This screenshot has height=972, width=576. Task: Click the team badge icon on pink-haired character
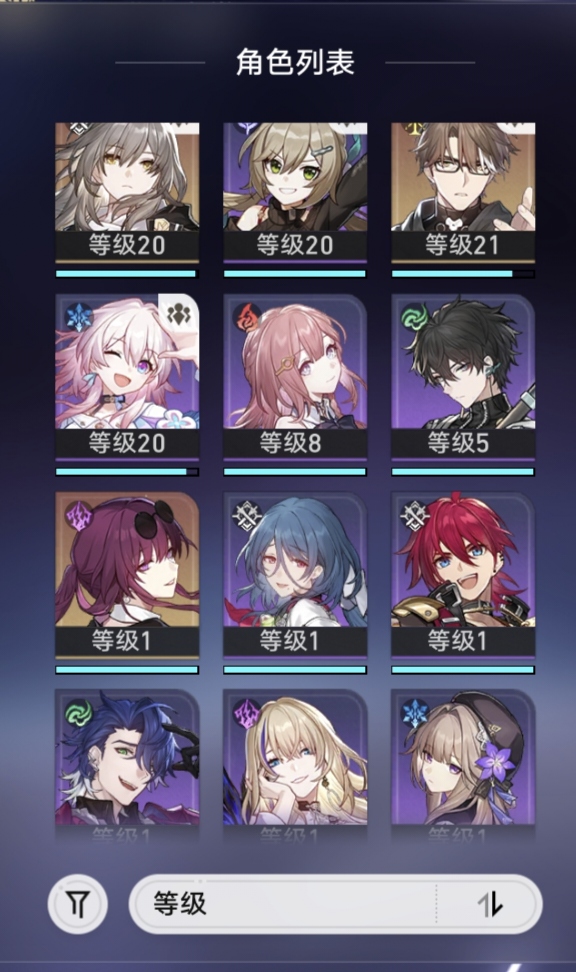pos(179,316)
